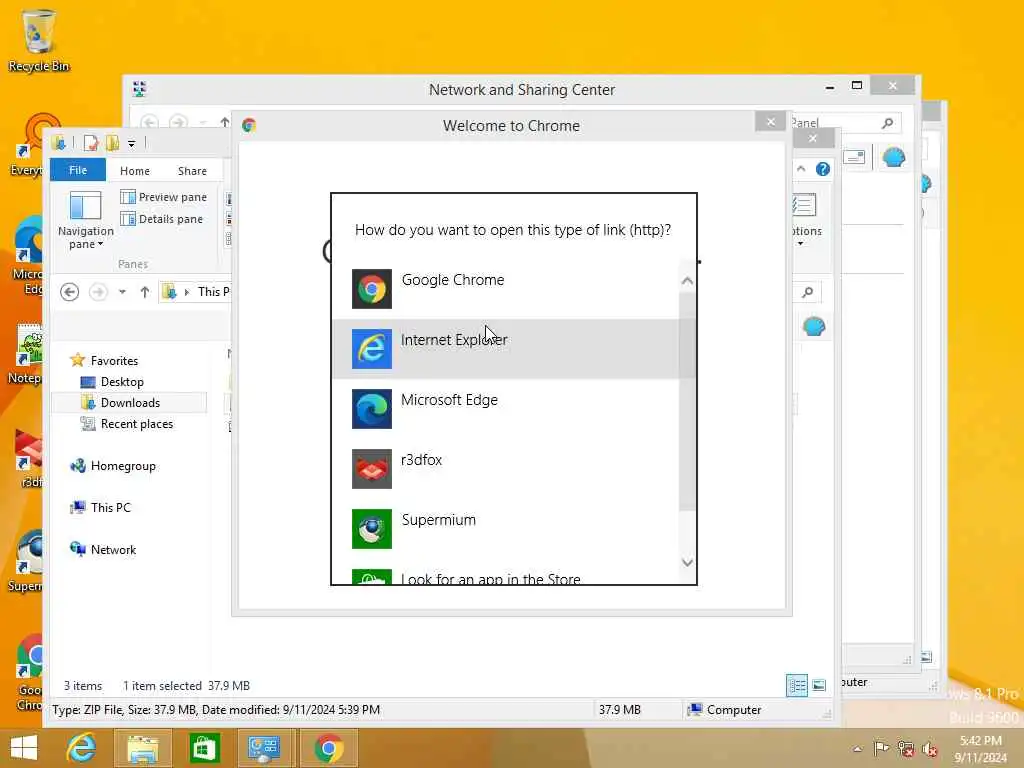The image size is (1024, 768).
Task: Go back in Network and Sharing Center
Action: [149, 122]
